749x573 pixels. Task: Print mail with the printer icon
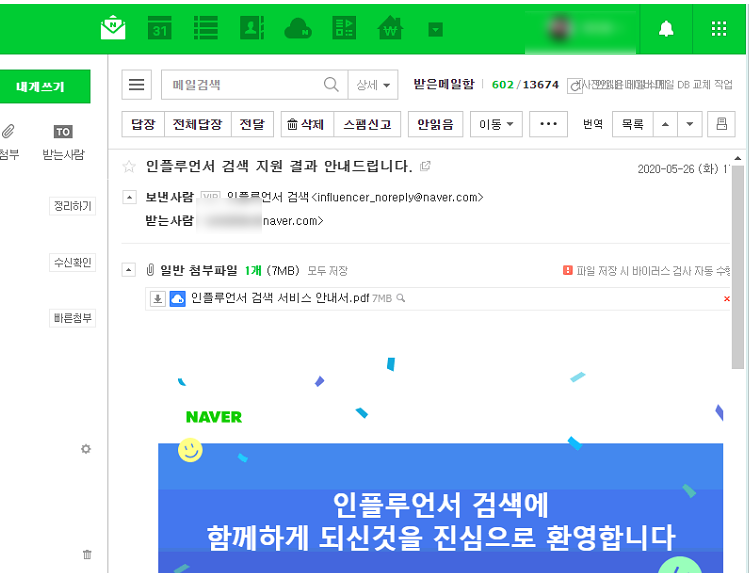point(721,124)
